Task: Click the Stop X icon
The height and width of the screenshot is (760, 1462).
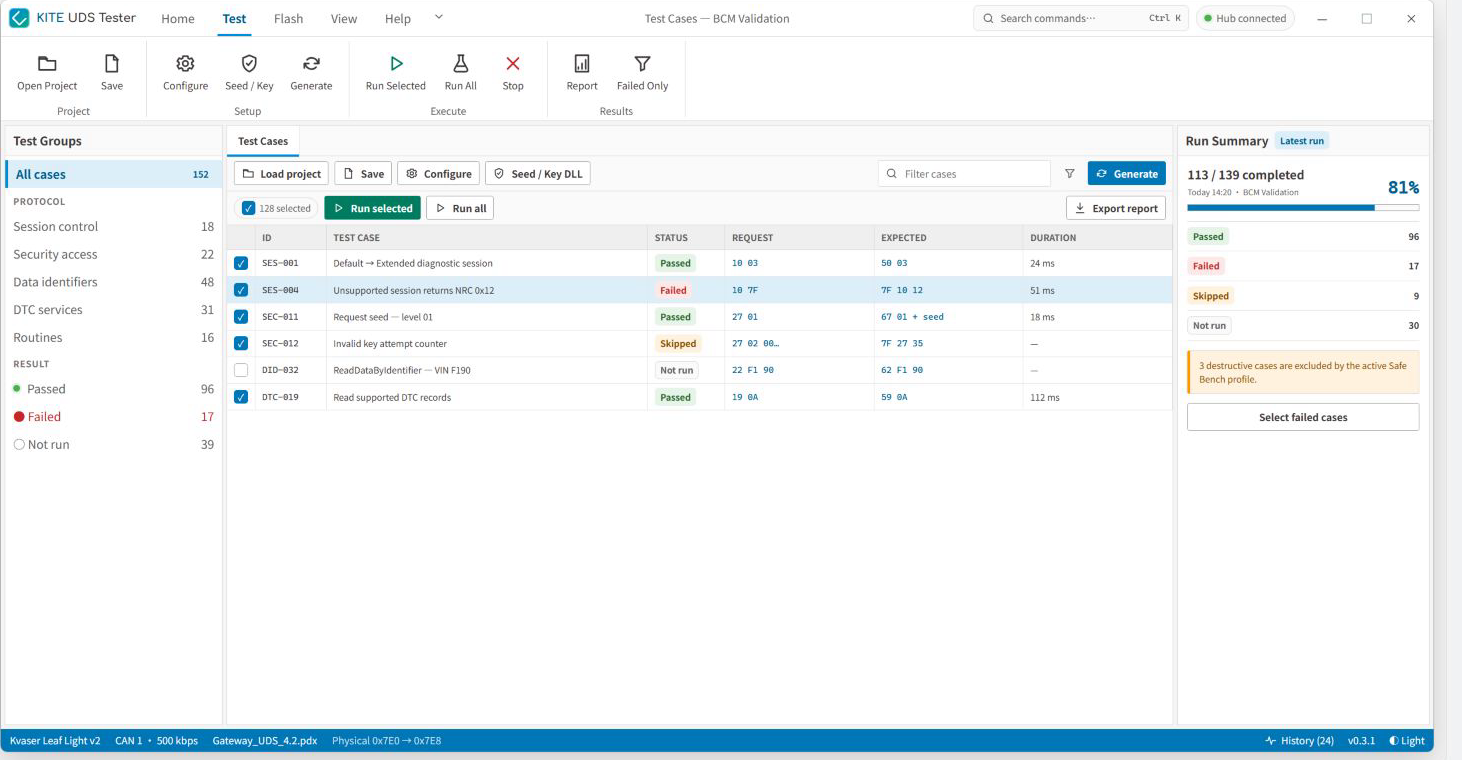Action: coord(513,64)
